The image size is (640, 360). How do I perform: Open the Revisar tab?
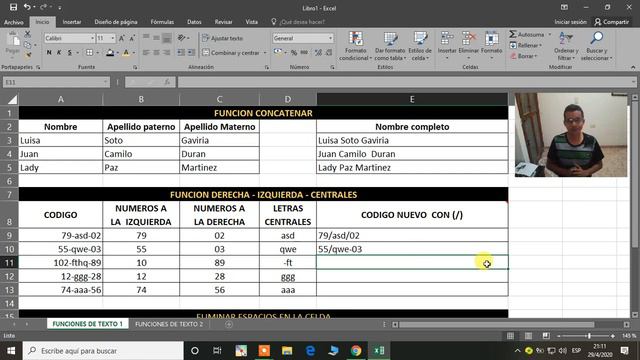pos(223,22)
